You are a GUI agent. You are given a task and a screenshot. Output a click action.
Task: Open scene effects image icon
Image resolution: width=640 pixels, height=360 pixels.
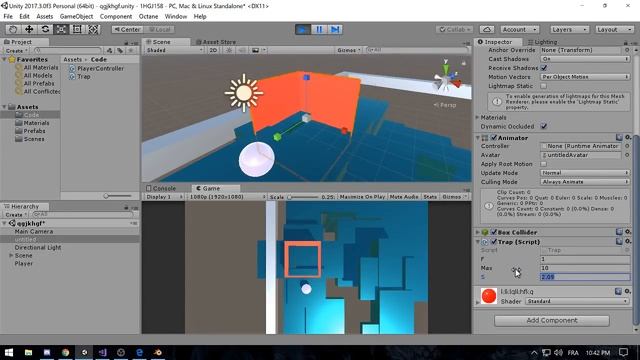(x=256, y=50)
